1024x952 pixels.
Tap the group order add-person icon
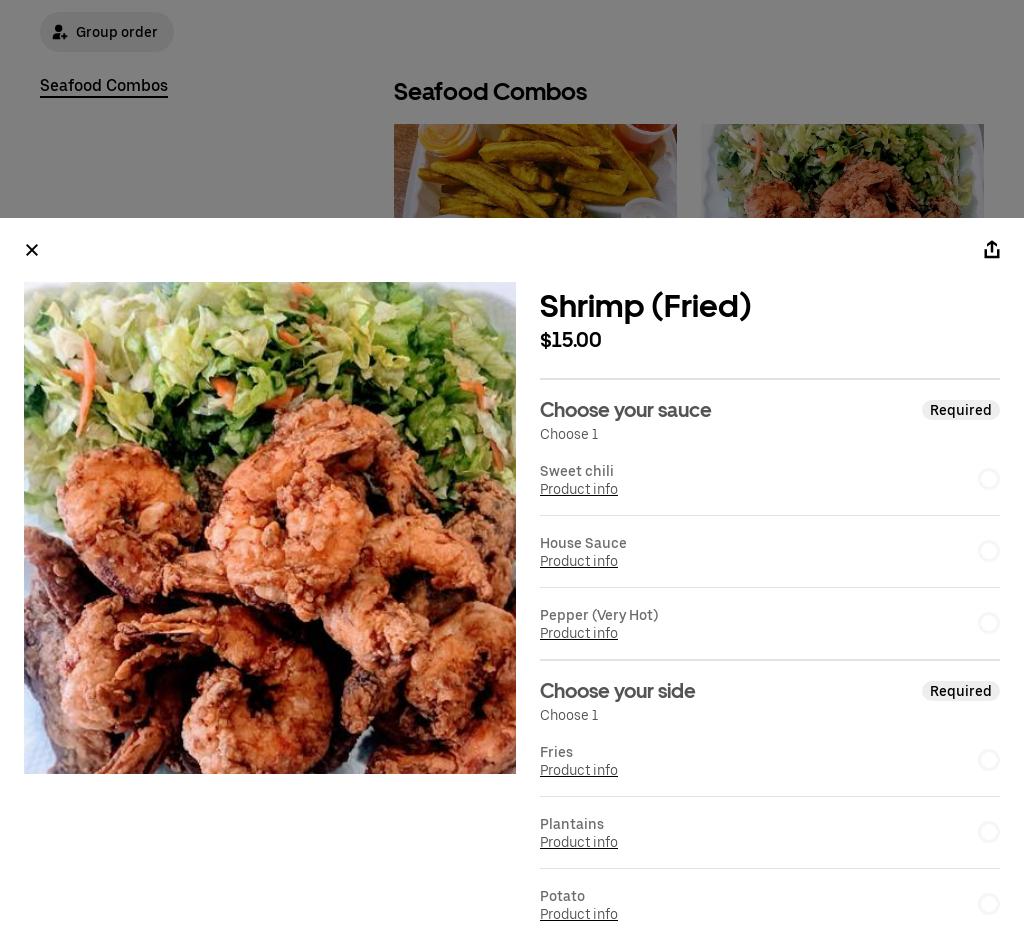pos(60,32)
